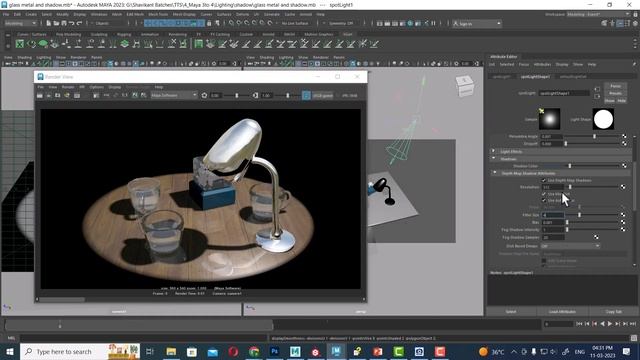The height and width of the screenshot is (360, 640).
Task: Click the gamma icon in Render View toolbar
Action: pos(256,95)
